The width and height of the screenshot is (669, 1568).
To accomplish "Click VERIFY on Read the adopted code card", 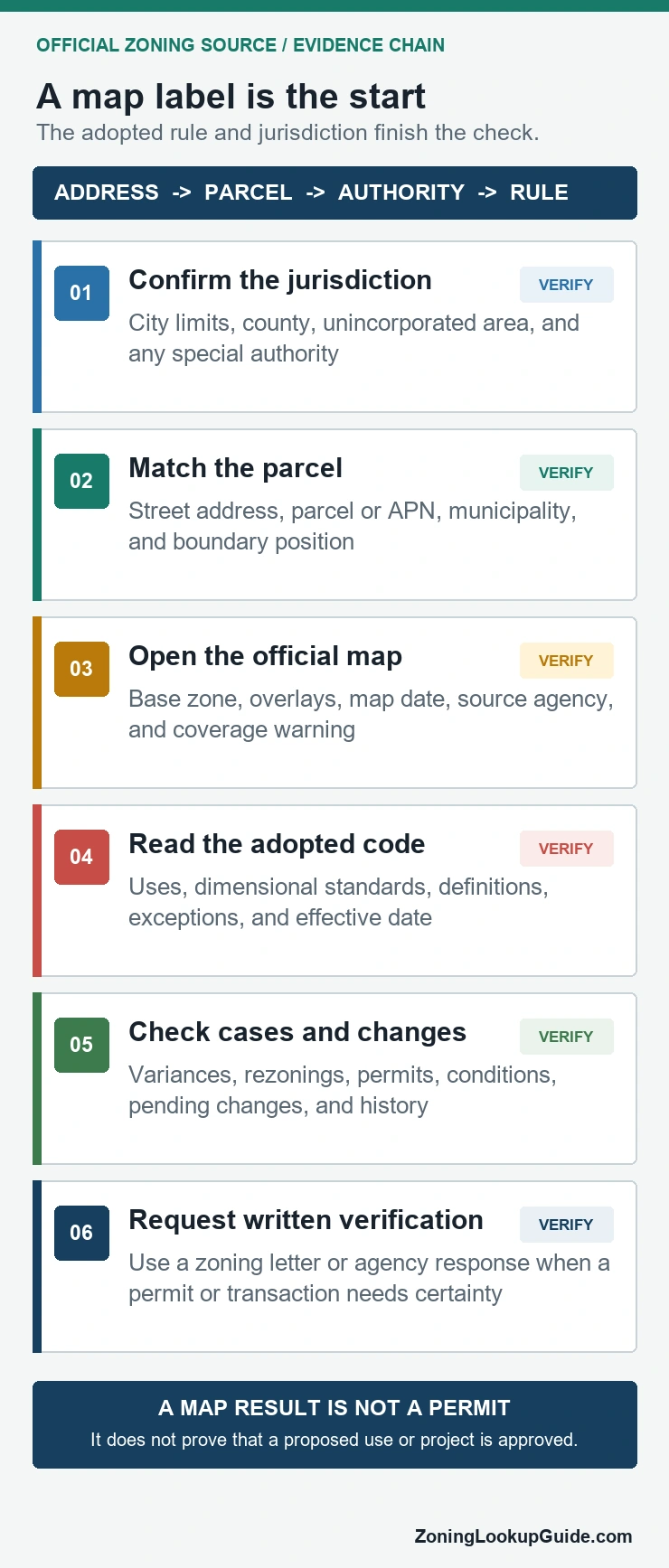I will pyautogui.click(x=566, y=849).
